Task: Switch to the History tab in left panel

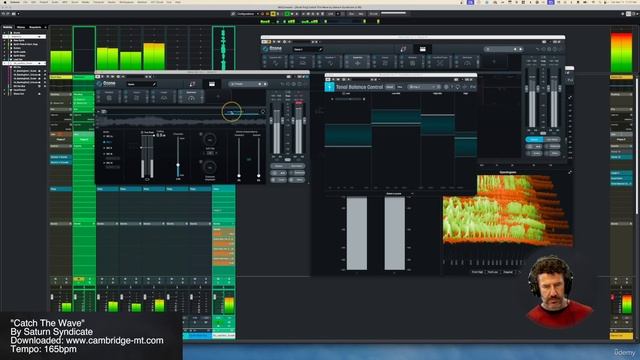Action: point(20,27)
